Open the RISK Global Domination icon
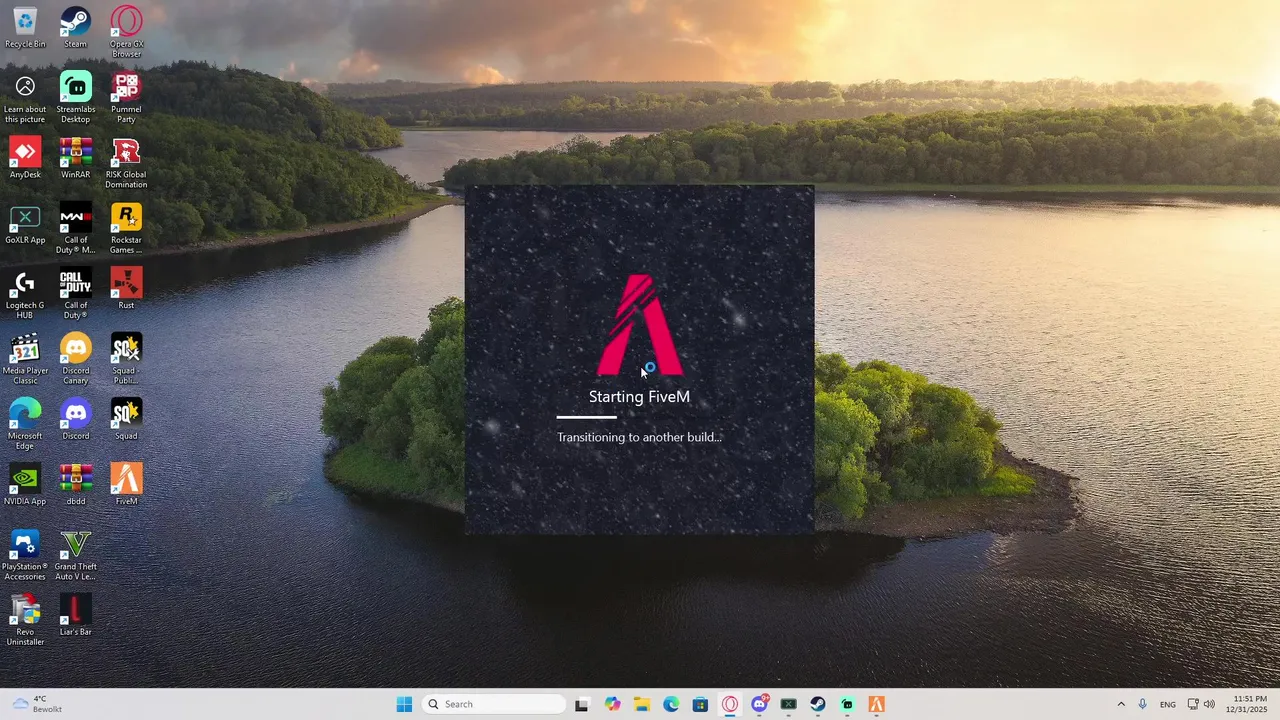 (126, 163)
